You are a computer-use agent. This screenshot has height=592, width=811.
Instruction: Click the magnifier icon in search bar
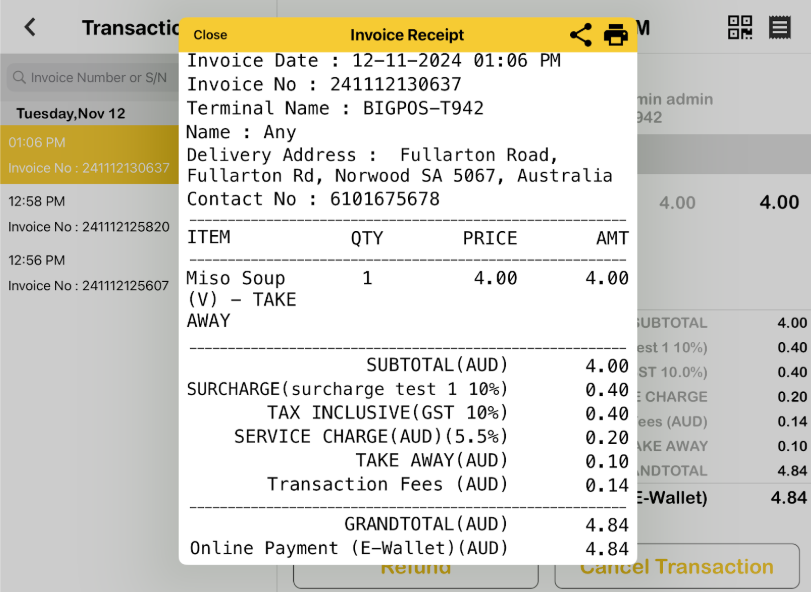[x=19, y=77]
